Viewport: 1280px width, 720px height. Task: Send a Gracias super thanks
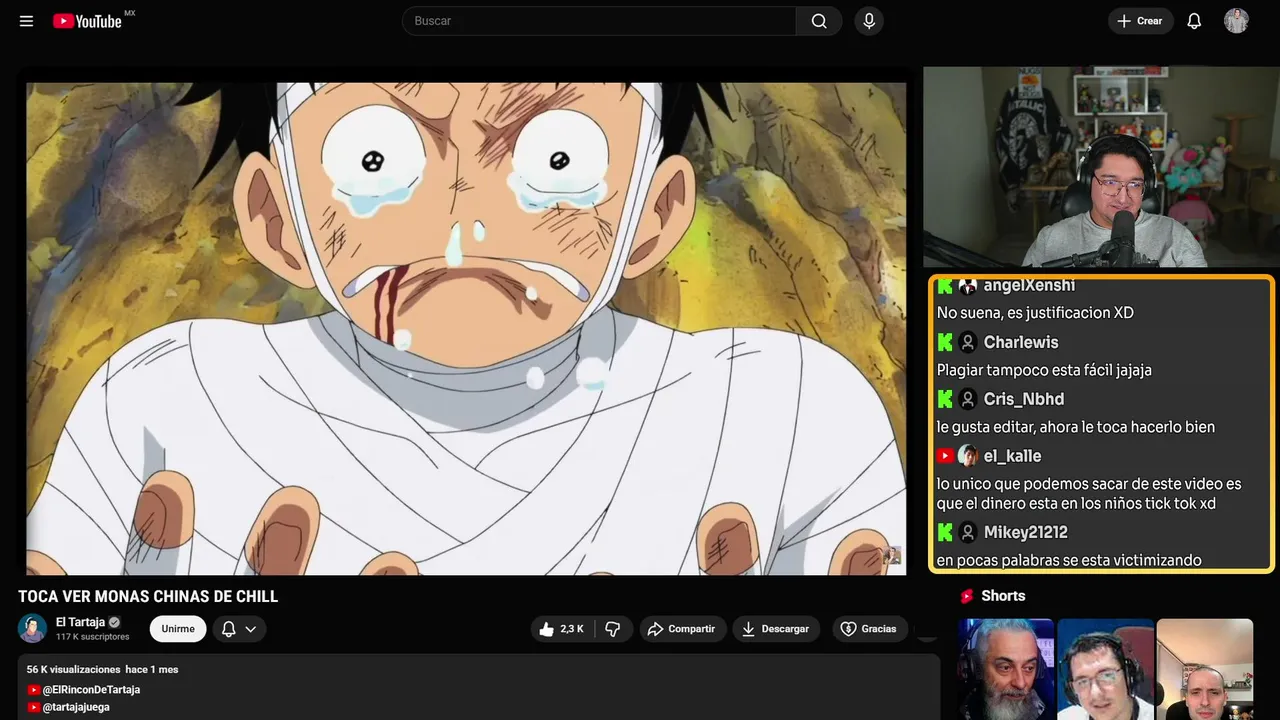868,629
